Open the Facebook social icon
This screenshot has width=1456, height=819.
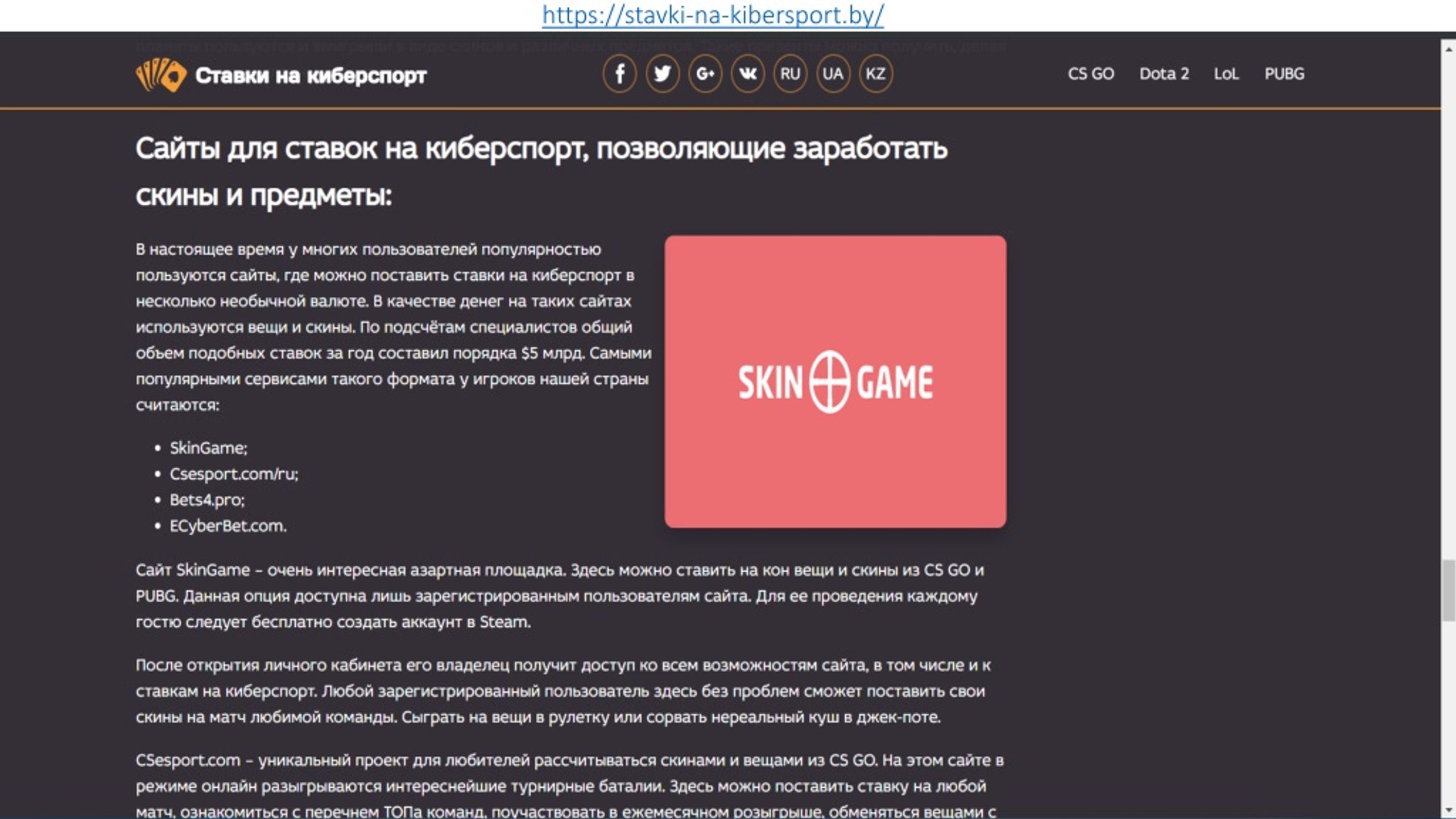pyautogui.click(x=619, y=74)
